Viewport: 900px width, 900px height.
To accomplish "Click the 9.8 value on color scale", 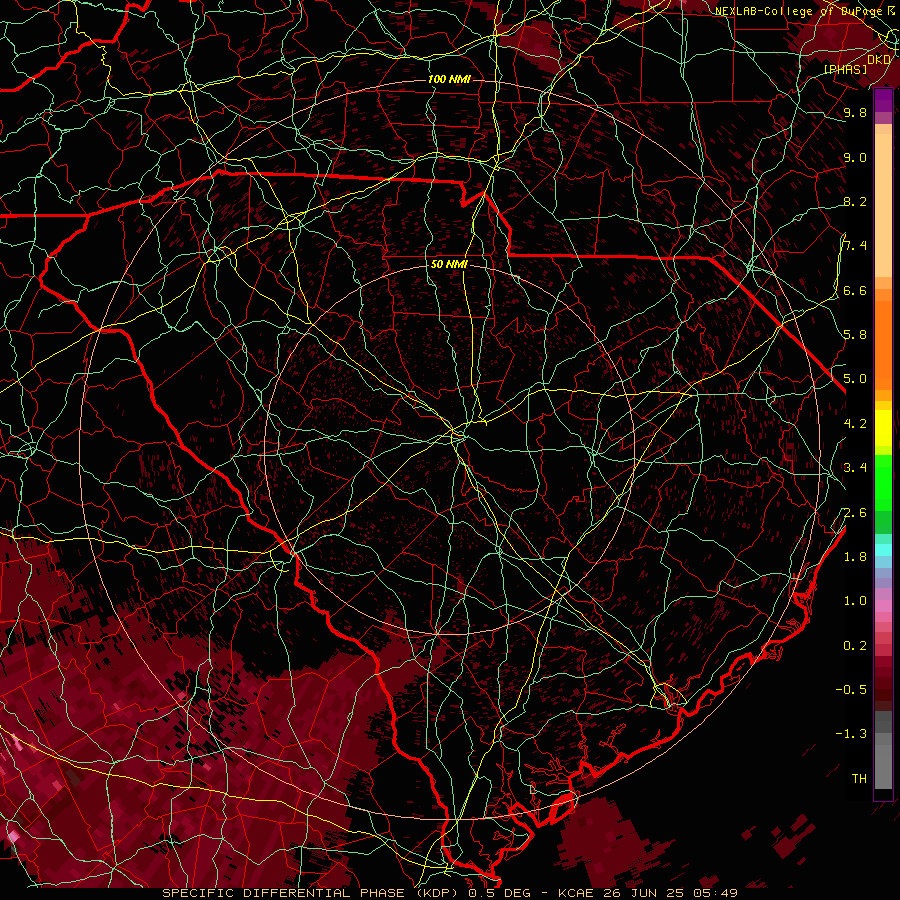I will (x=855, y=112).
